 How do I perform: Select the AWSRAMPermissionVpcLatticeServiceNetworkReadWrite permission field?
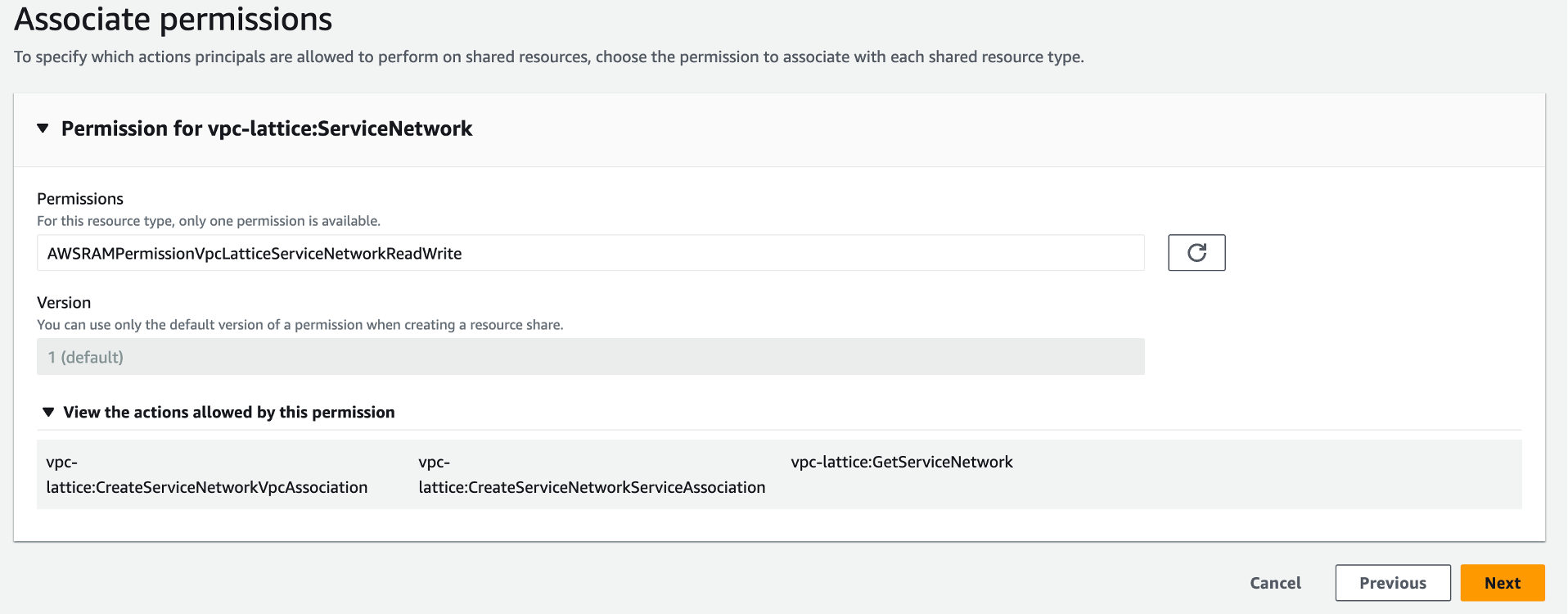click(x=591, y=253)
